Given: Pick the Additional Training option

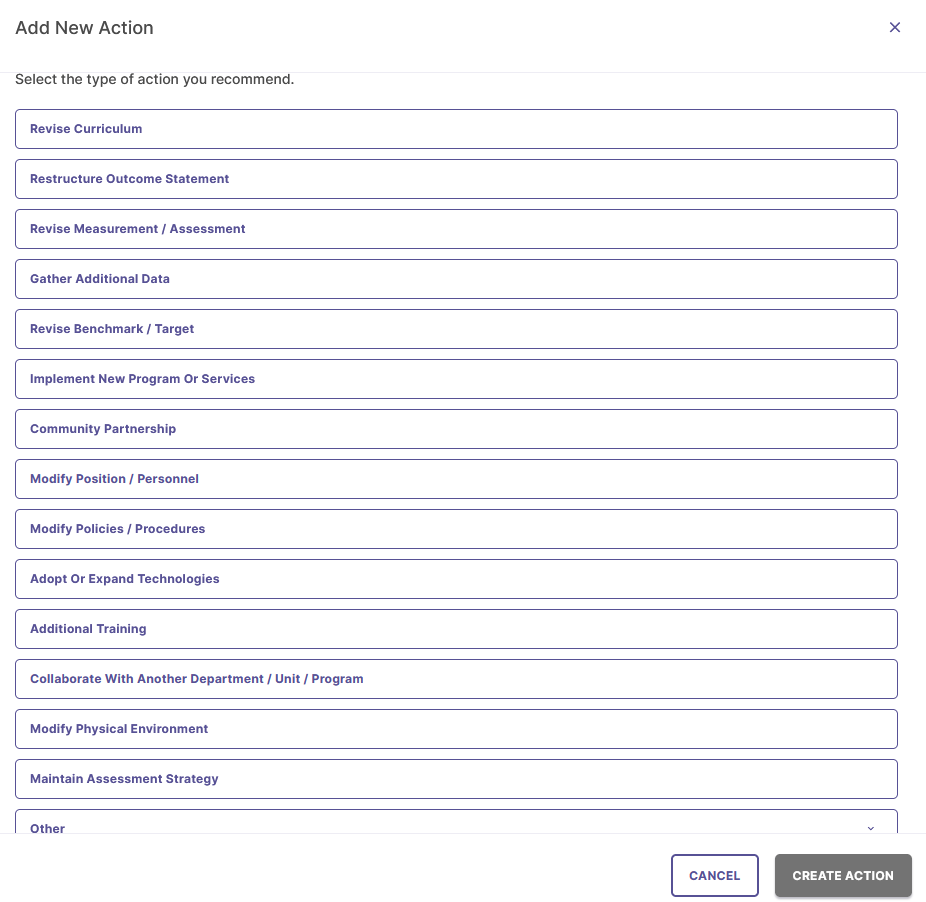Looking at the screenshot, I should pyautogui.click(x=456, y=629).
